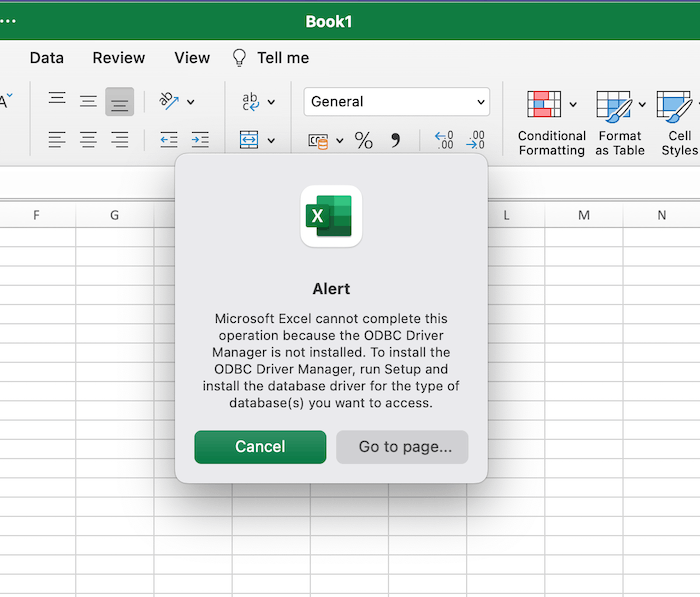Click the Tell me search field
This screenshot has height=597, width=700.
(x=283, y=58)
